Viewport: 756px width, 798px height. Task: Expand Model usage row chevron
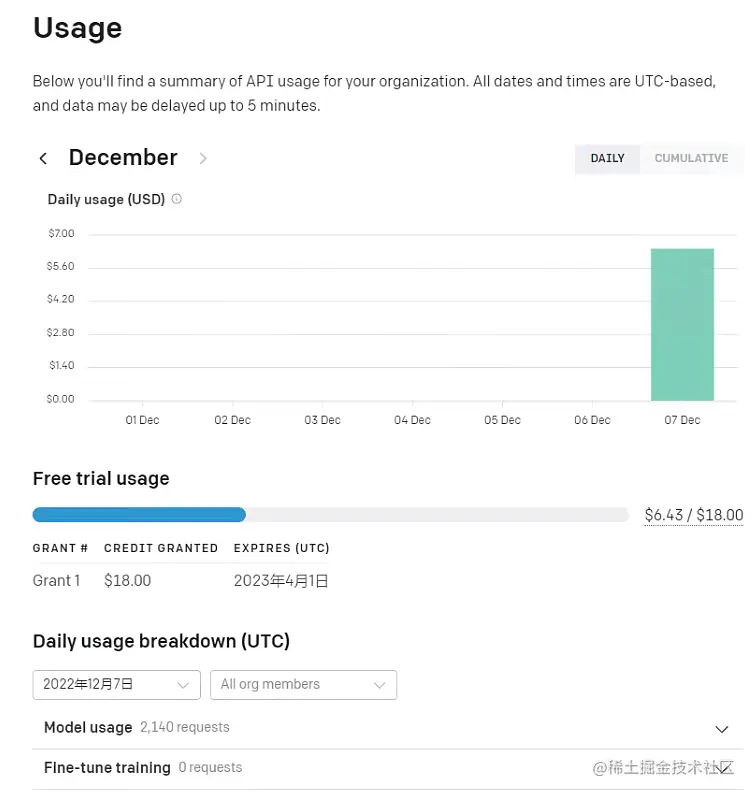pyautogui.click(x=723, y=728)
